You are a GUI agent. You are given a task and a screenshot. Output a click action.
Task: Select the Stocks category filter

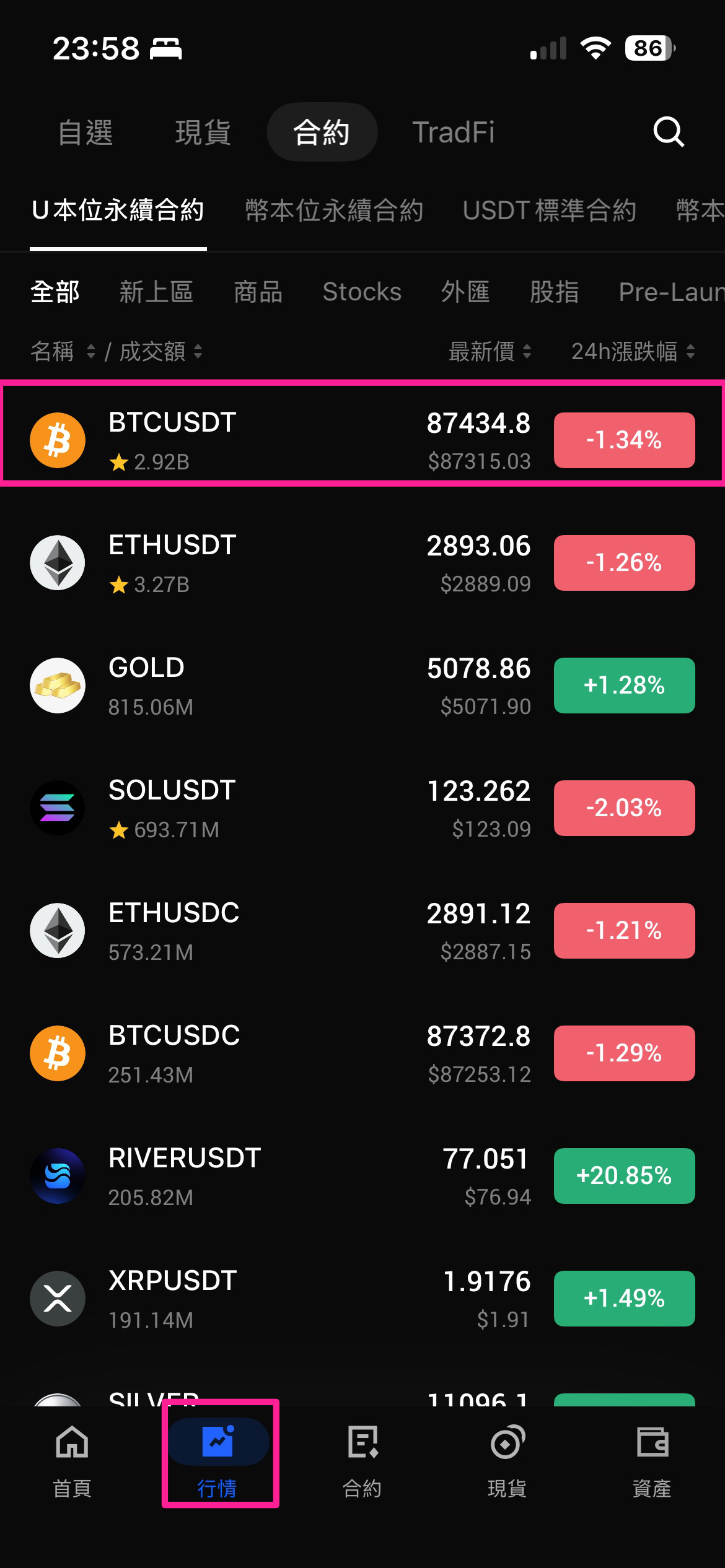362,292
